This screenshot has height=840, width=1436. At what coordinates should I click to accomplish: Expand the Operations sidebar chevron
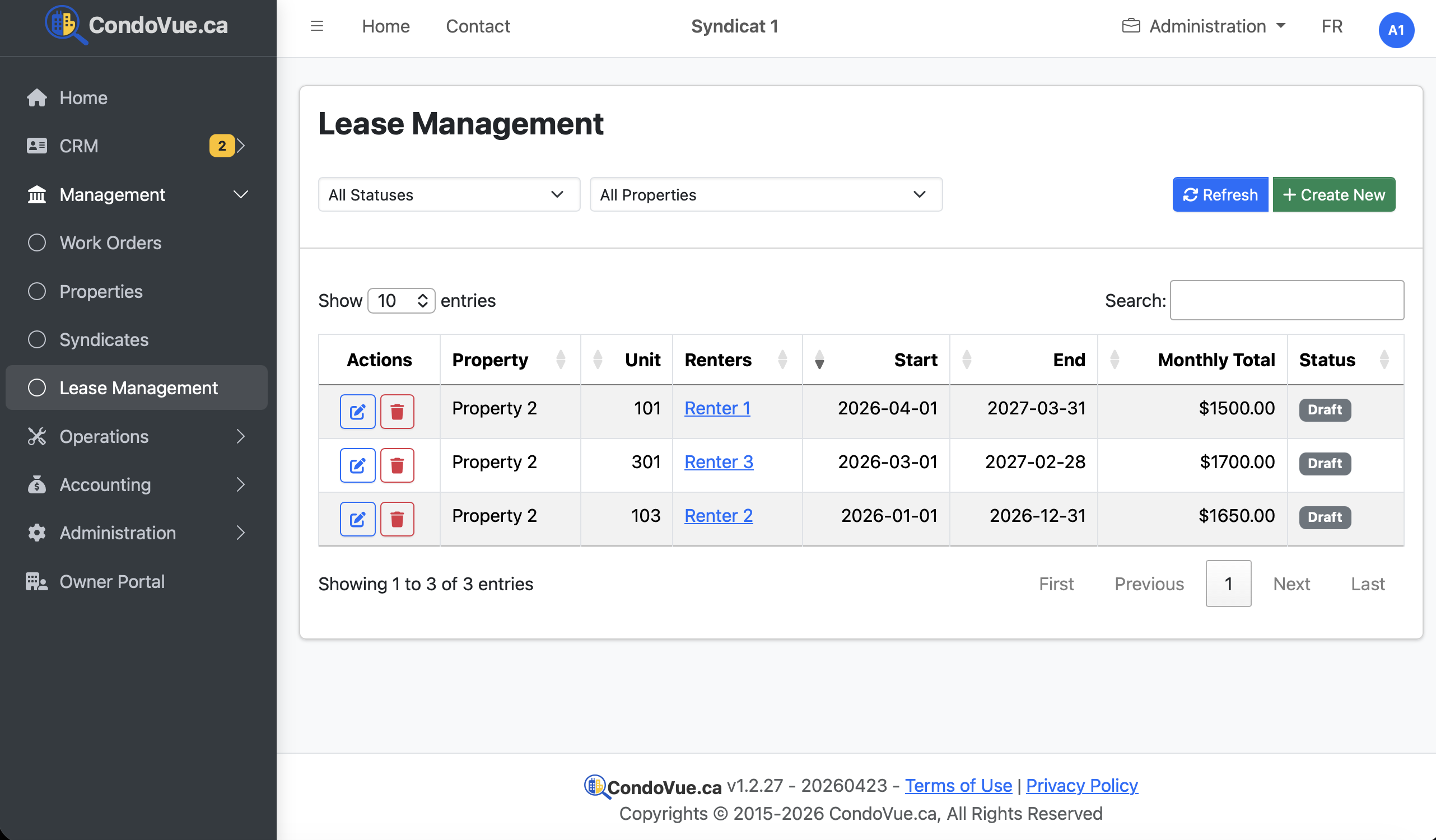(240, 437)
